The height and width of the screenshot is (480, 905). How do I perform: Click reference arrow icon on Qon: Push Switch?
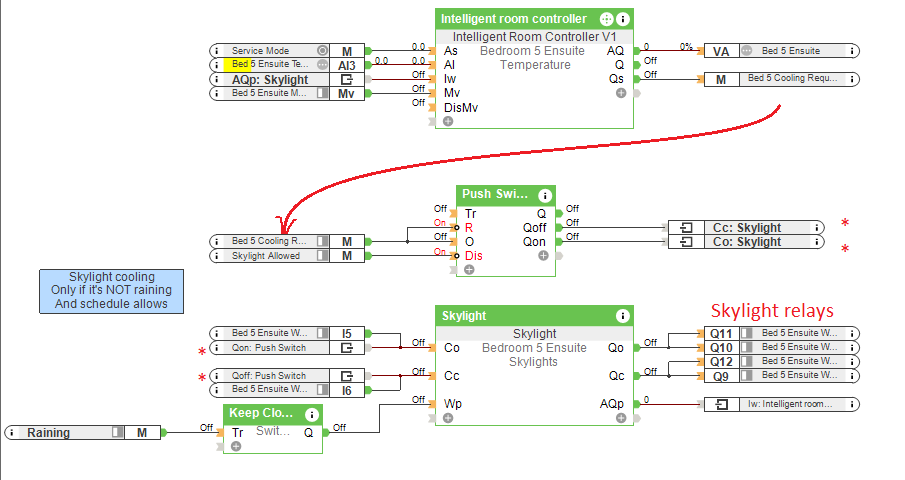346,348
